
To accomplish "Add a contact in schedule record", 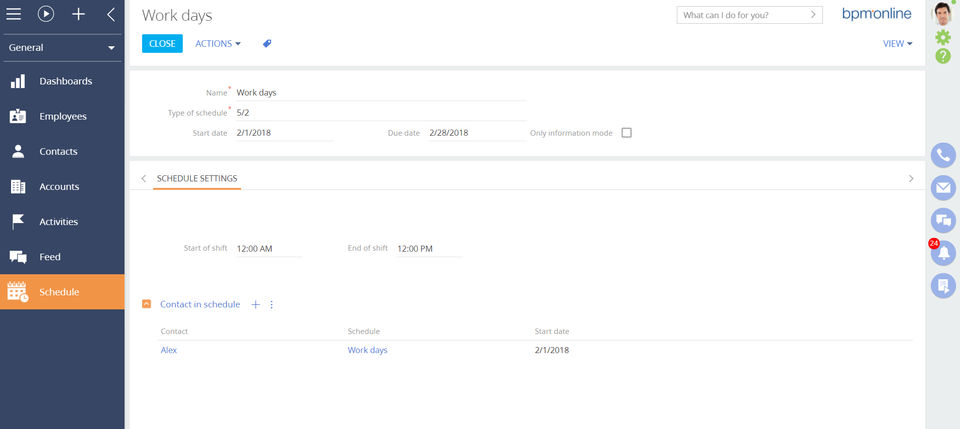I will tap(255, 304).
